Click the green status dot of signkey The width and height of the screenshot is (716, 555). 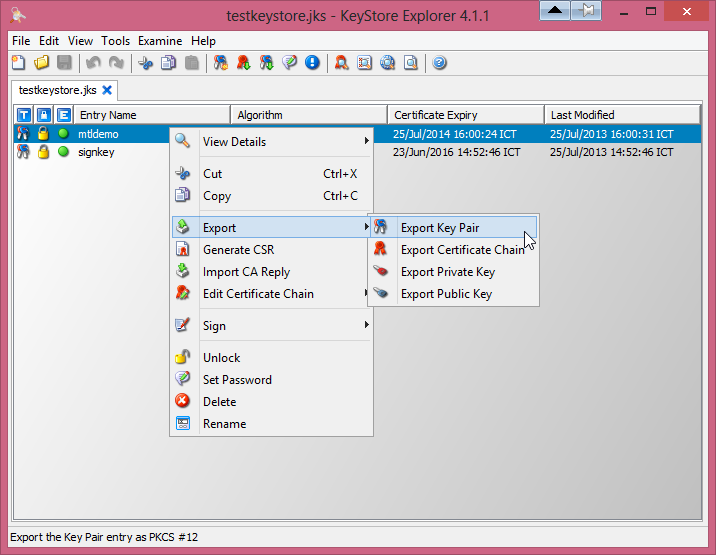click(x=63, y=152)
